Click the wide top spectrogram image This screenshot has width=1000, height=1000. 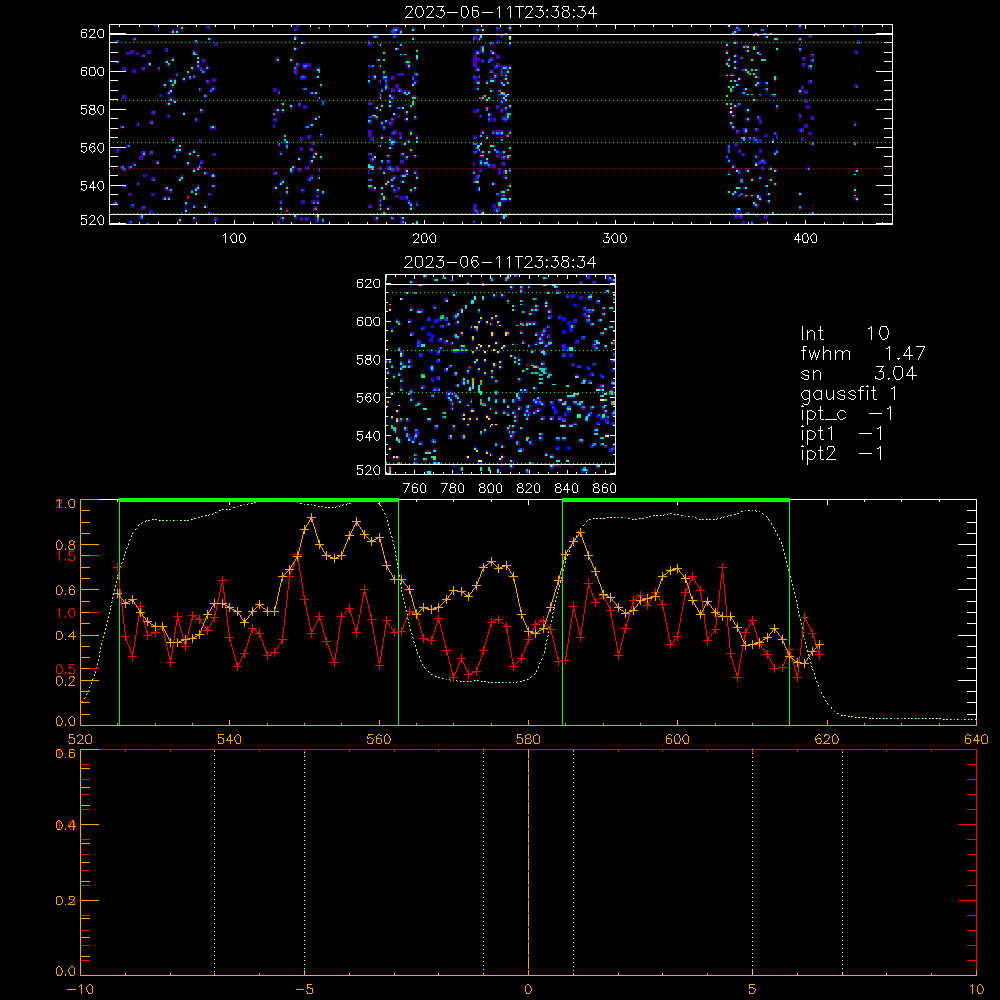click(x=501, y=124)
